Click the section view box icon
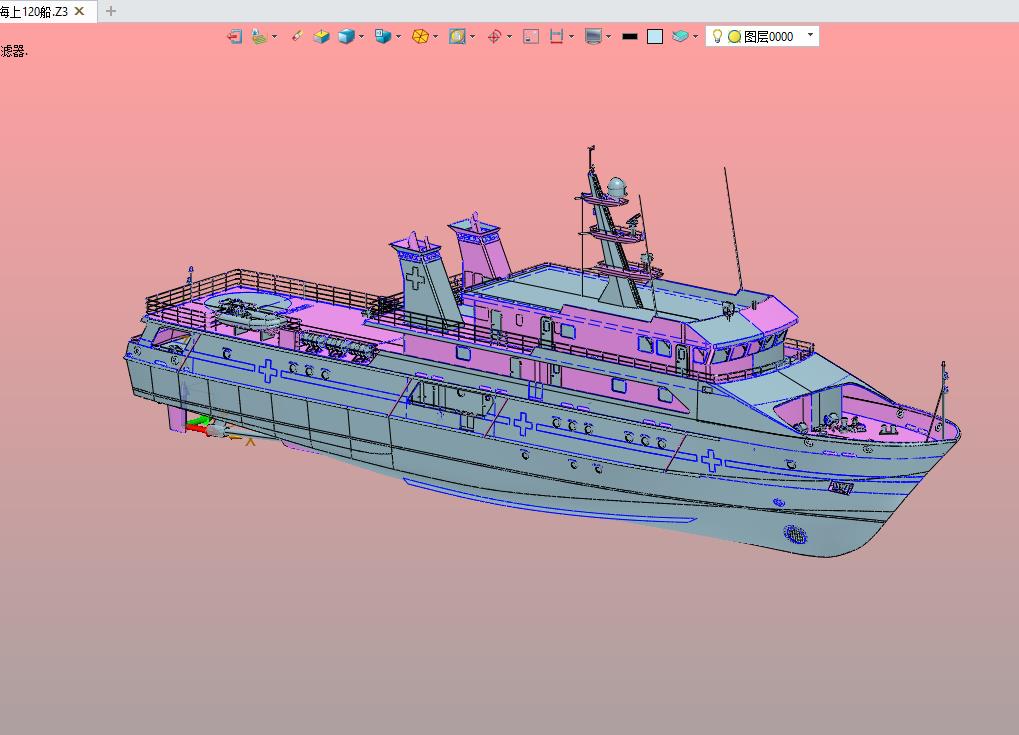 point(531,36)
